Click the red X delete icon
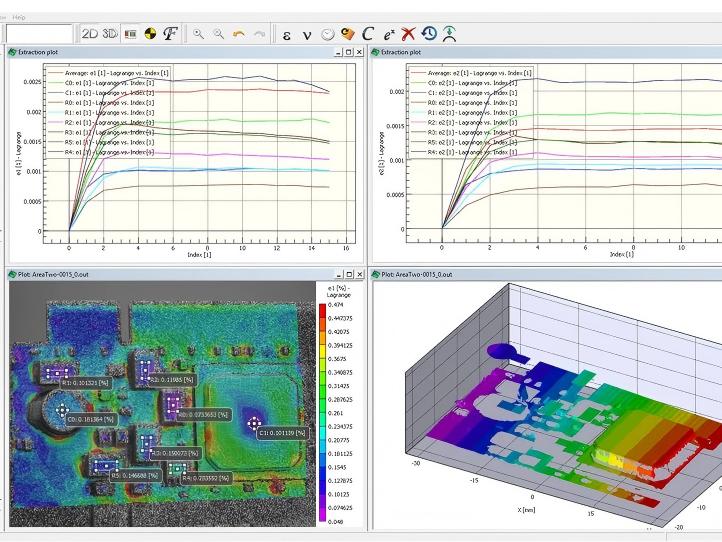 408,34
